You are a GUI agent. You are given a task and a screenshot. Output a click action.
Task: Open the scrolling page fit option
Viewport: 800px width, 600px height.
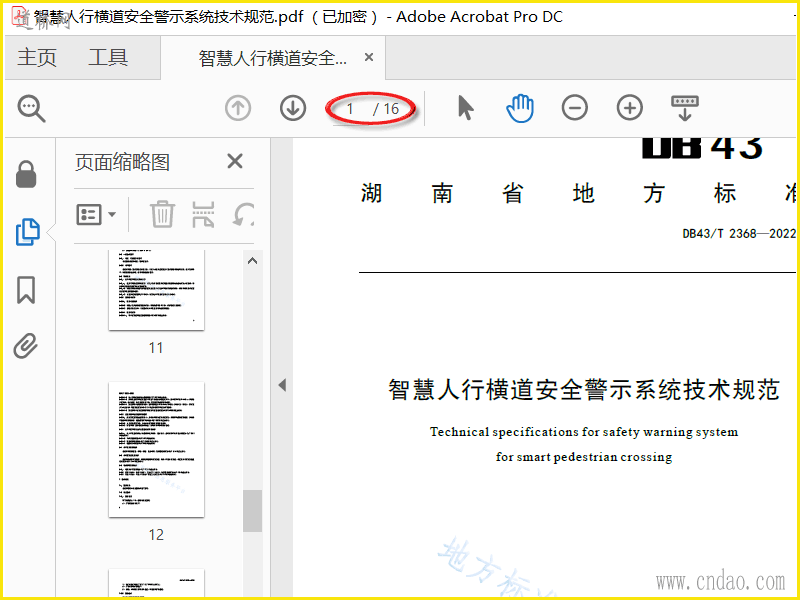[x=685, y=108]
